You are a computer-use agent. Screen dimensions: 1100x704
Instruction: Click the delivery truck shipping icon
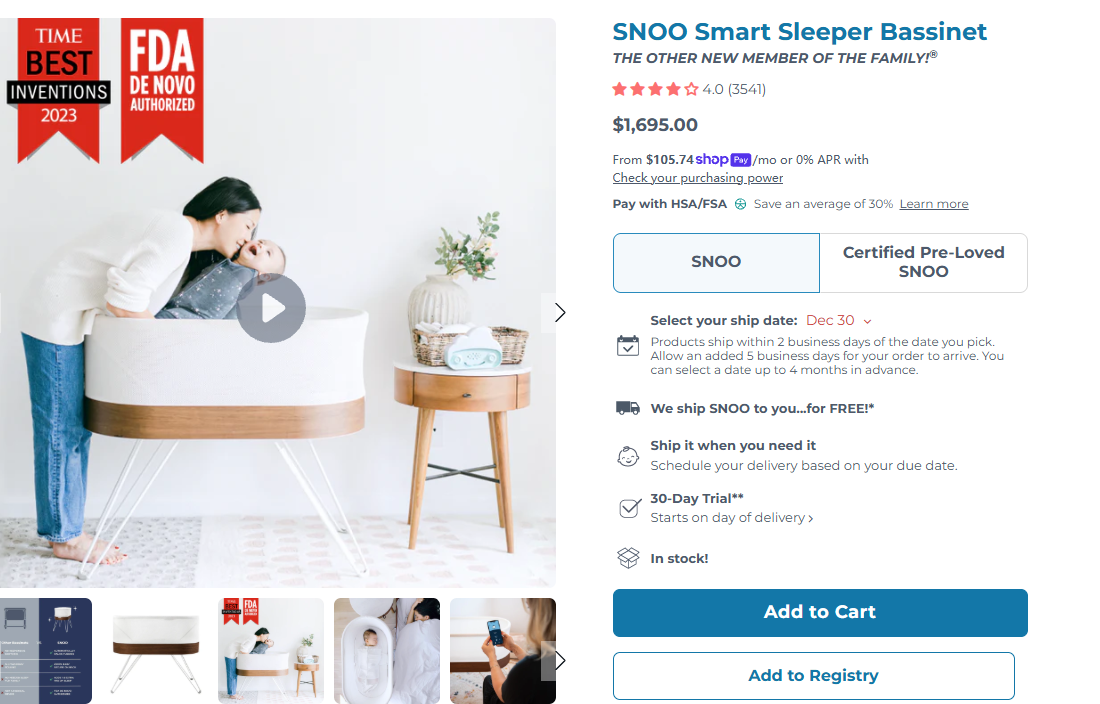[x=628, y=408]
